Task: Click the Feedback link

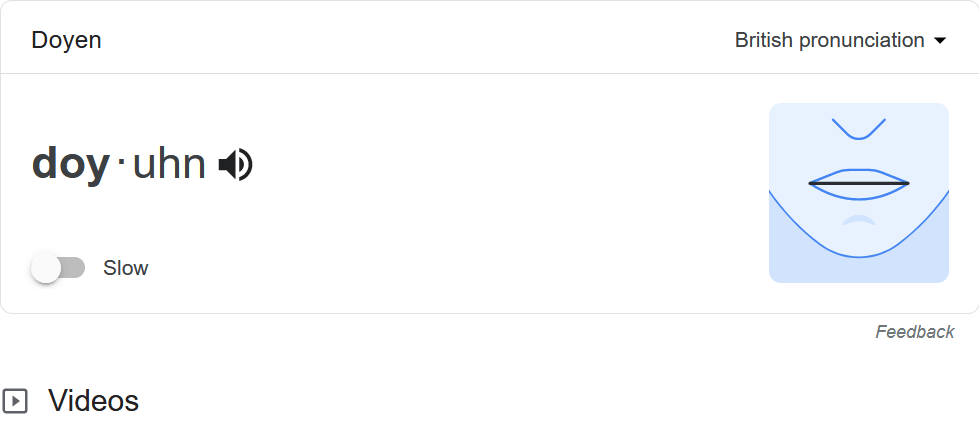Action: point(914,332)
